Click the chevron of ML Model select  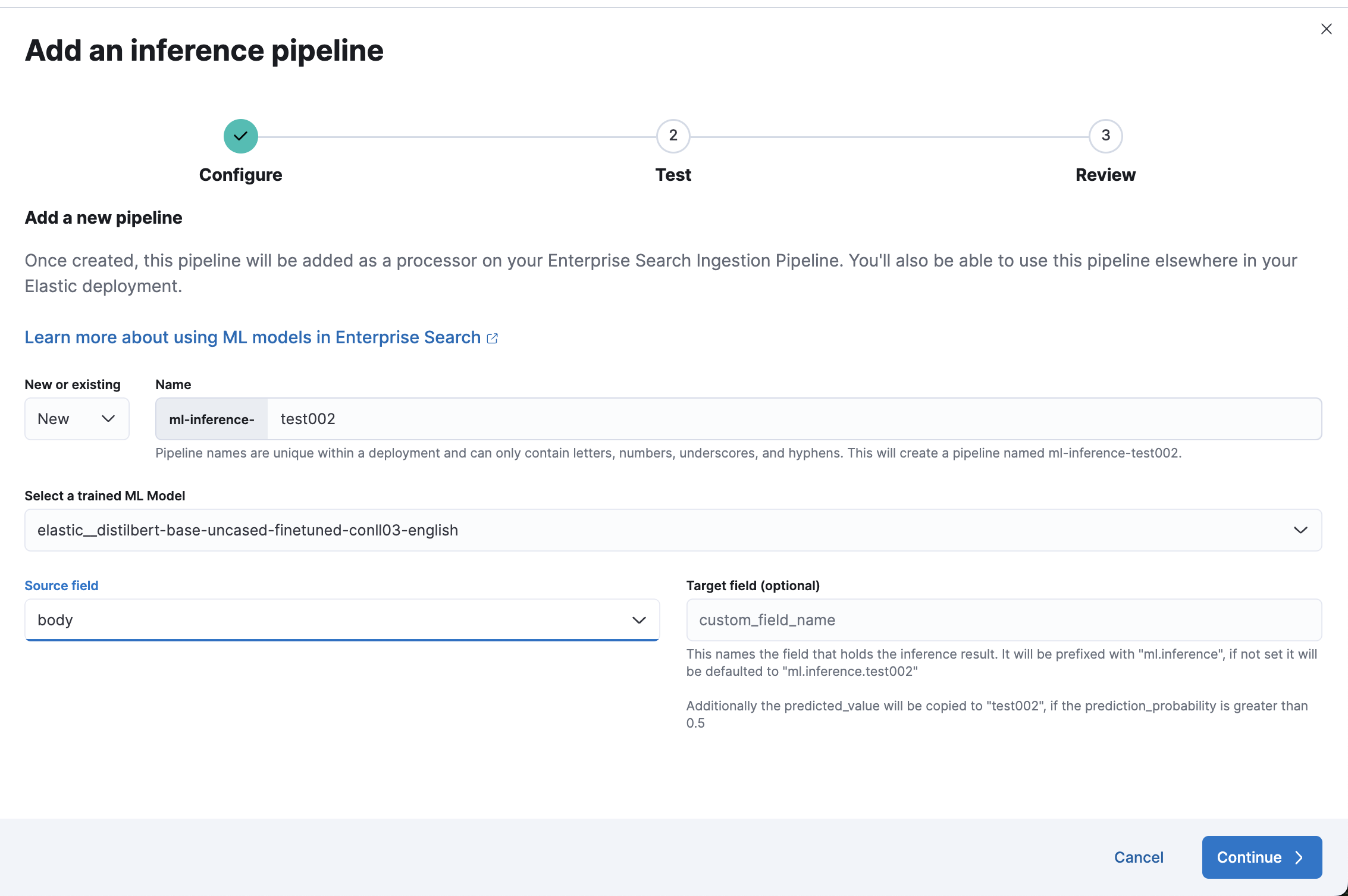click(x=1300, y=530)
